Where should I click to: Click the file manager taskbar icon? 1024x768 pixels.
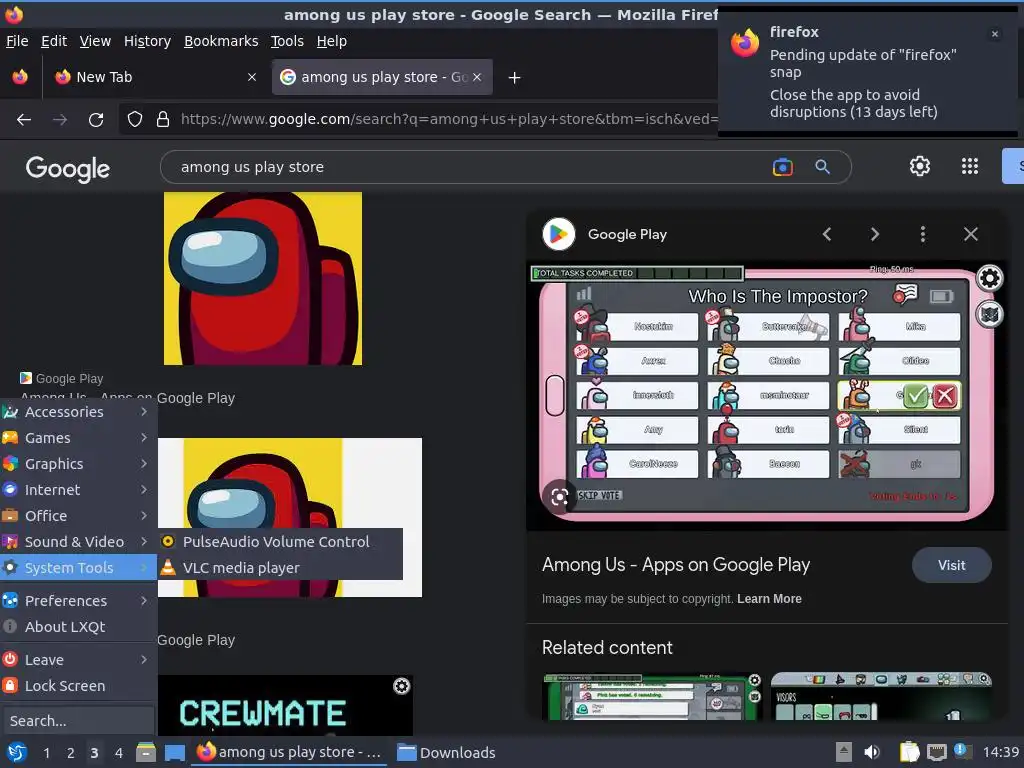click(x=146, y=752)
